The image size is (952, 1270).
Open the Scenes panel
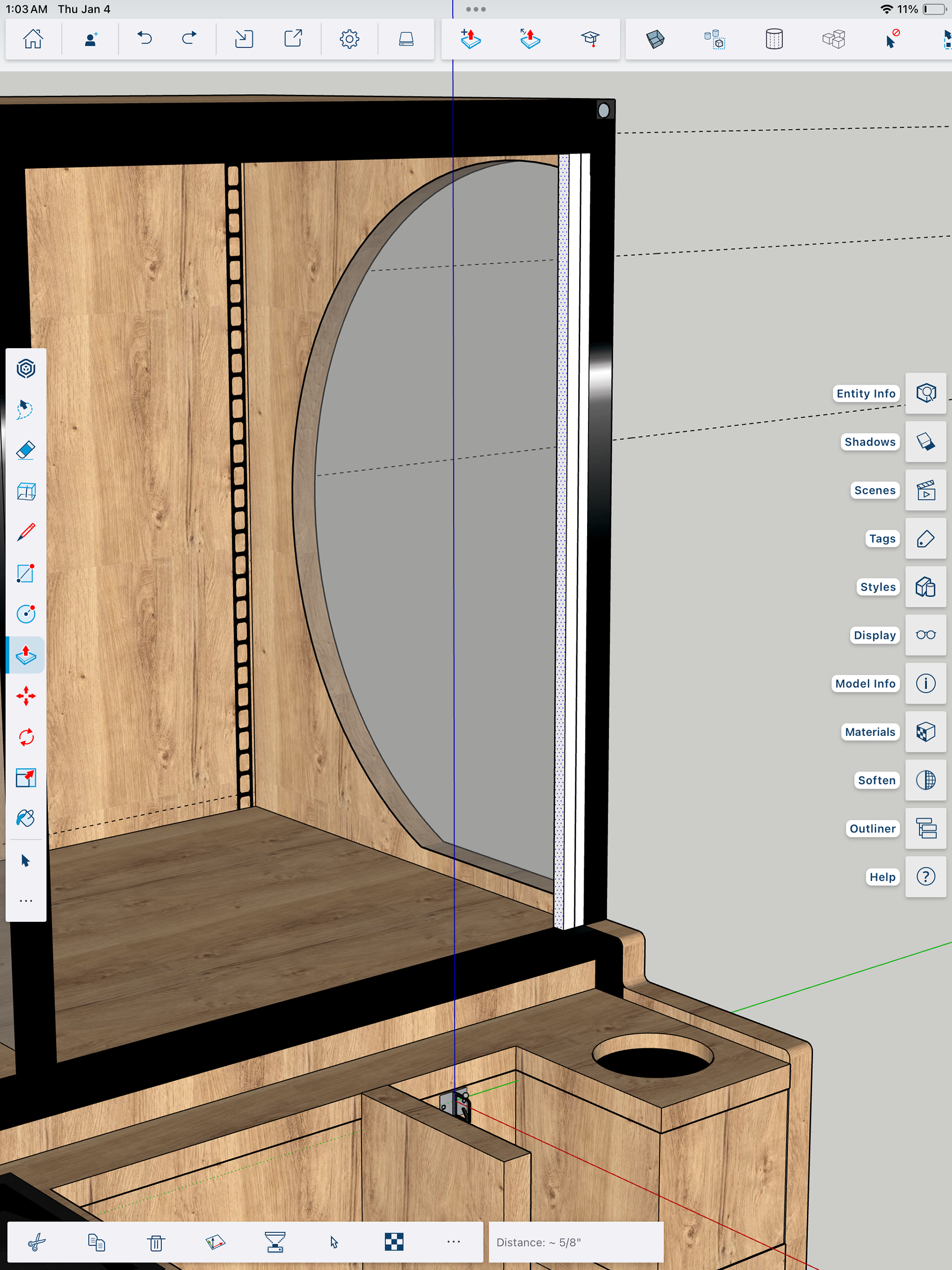click(x=925, y=490)
